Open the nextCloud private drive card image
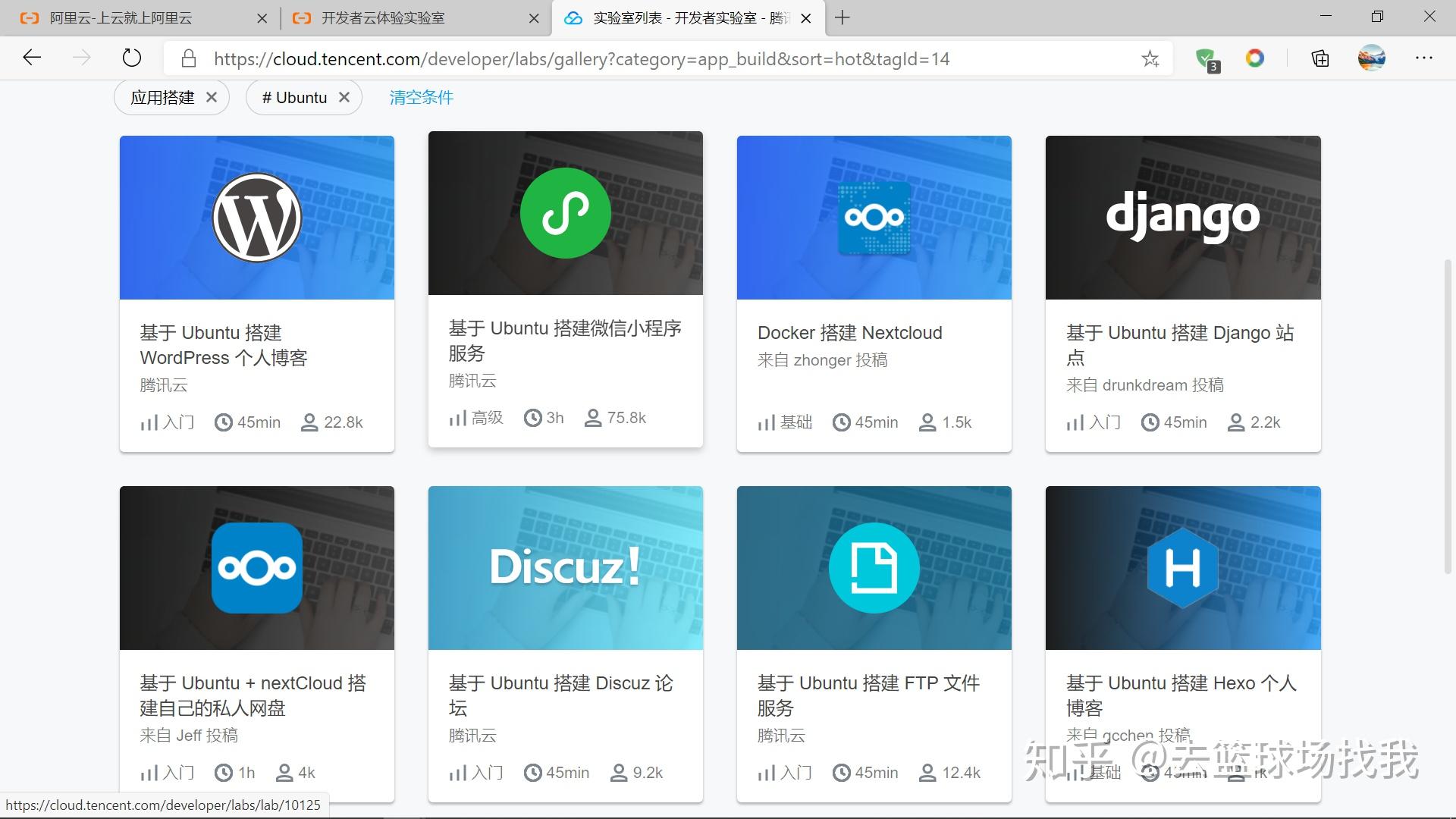Viewport: 1456px width, 819px height. [x=257, y=568]
